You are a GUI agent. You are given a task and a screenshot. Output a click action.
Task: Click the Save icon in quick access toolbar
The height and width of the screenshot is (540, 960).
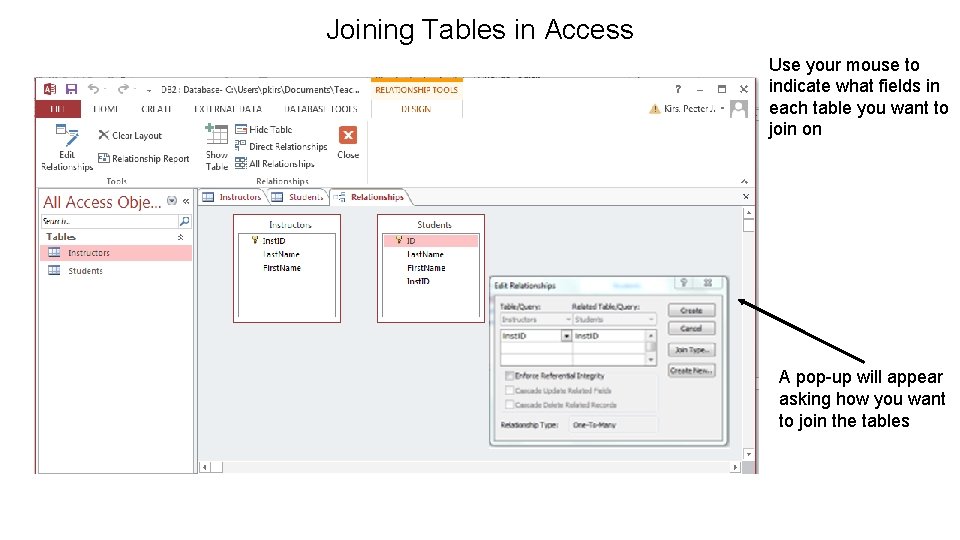click(72, 89)
